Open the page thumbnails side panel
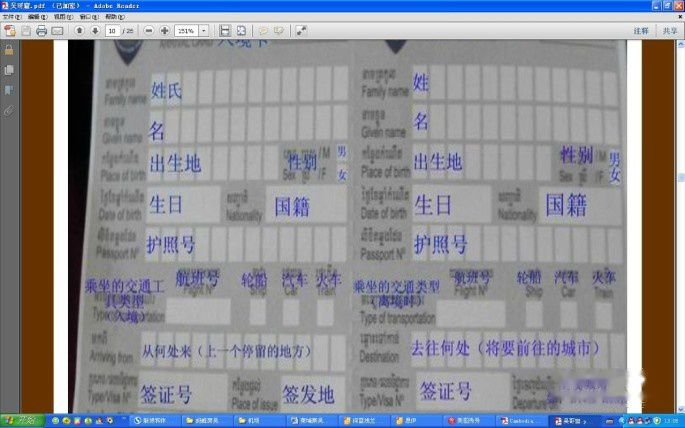This screenshot has width=685, height=428. point(9,70)
